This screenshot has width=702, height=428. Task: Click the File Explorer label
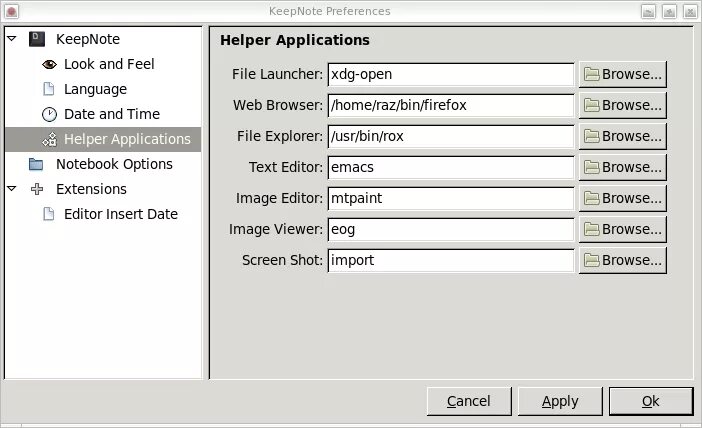pos(280,136)
